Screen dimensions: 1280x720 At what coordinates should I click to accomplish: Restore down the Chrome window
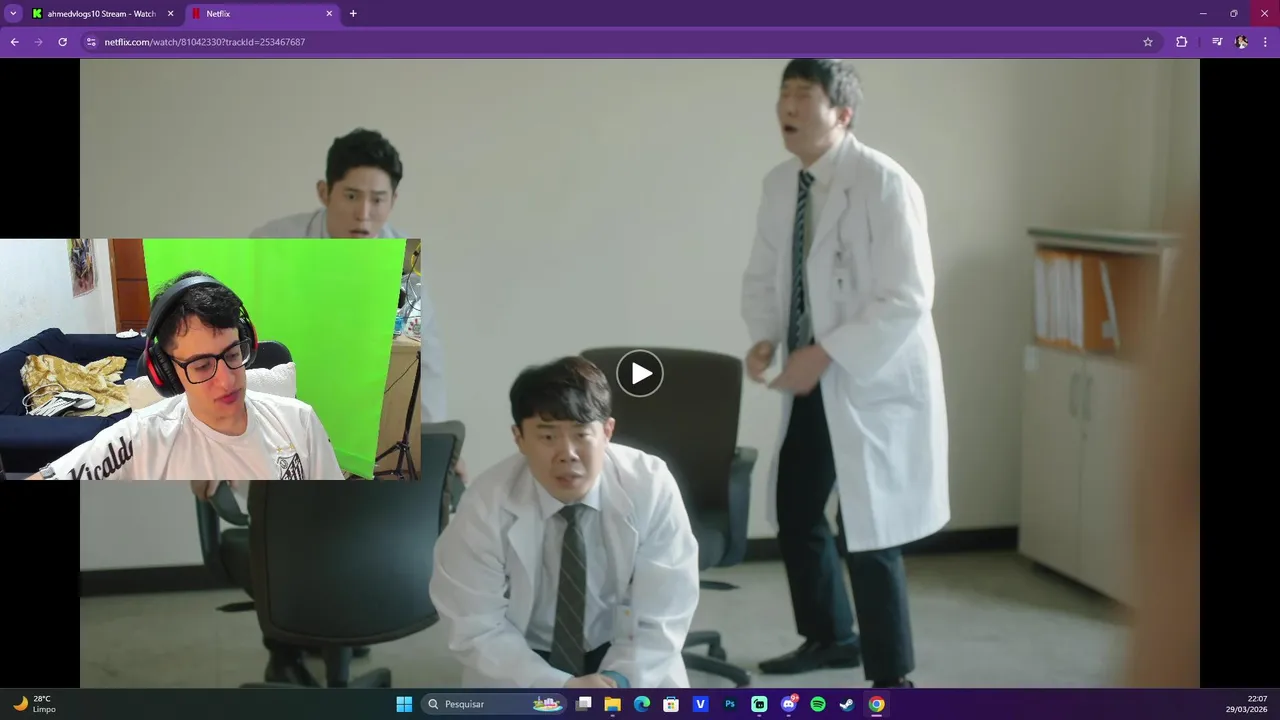(x=1233, y=14)
